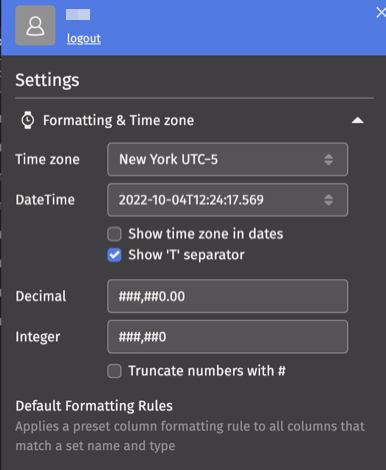Click the Show 'T' separator label

(x=186, y=255)
